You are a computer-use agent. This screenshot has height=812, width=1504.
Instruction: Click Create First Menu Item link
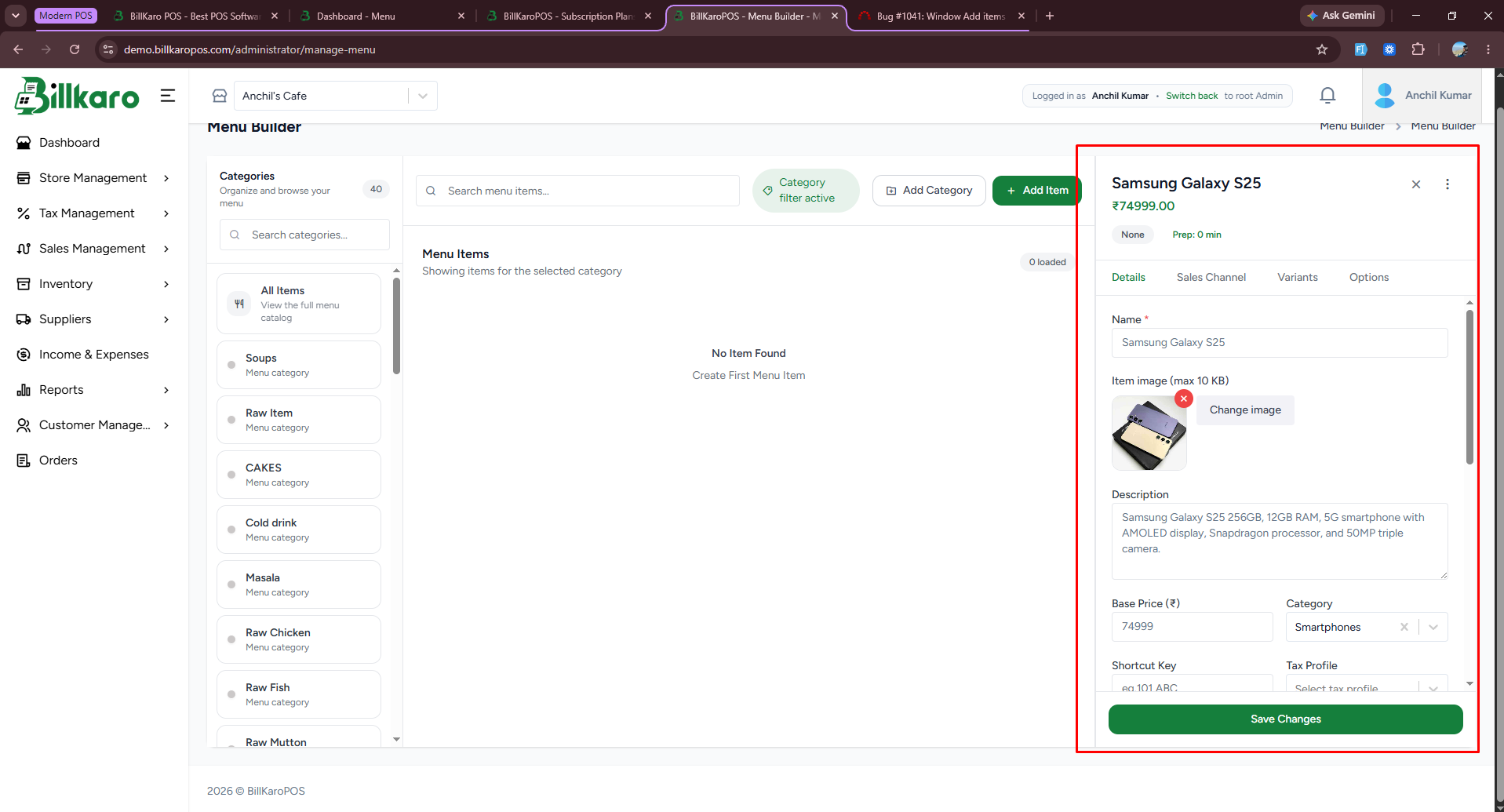click(x=748, y=376)
